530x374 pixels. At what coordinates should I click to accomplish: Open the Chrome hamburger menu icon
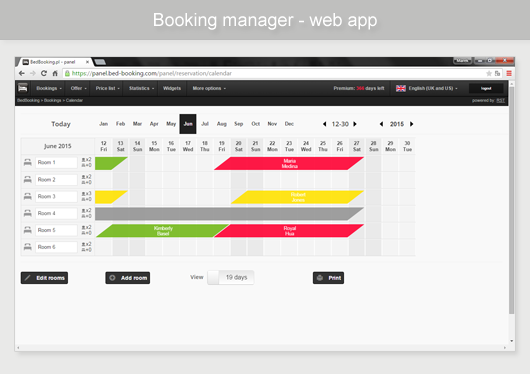(509, 73)
